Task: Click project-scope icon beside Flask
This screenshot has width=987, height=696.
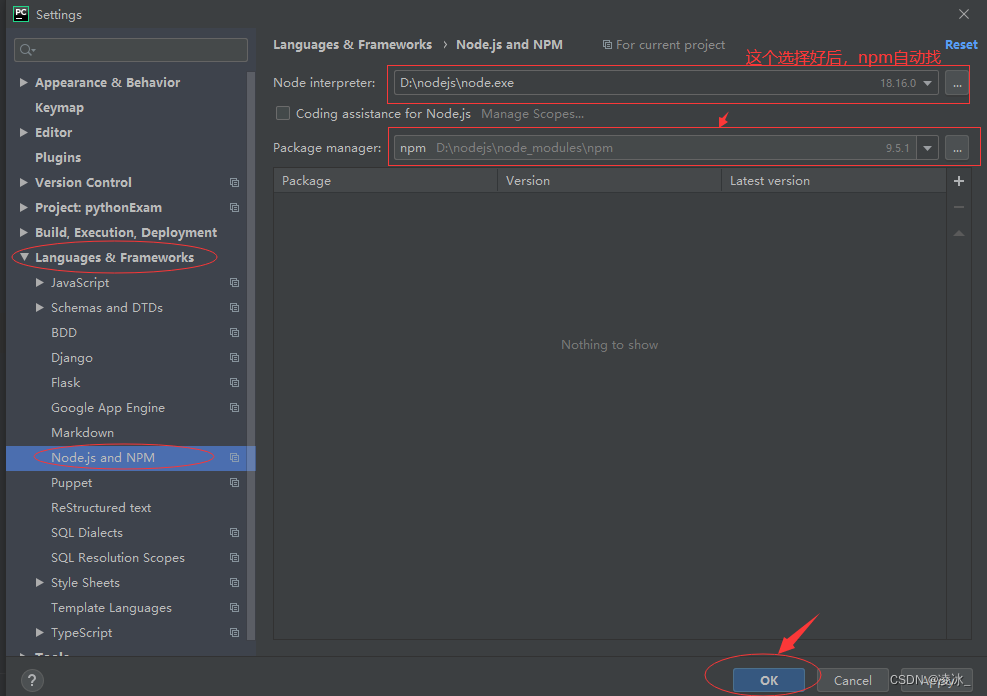Action: click(234, 383)
